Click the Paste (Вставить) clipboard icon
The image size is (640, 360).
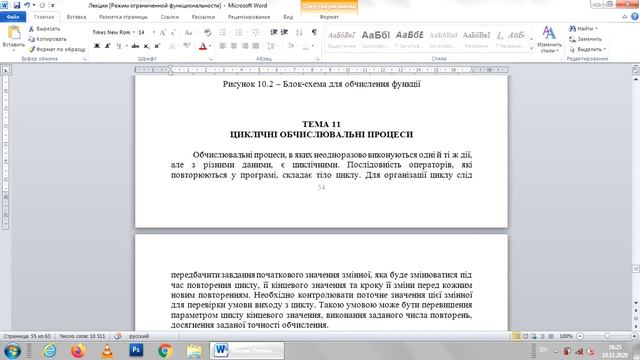(x=13, y=32)
